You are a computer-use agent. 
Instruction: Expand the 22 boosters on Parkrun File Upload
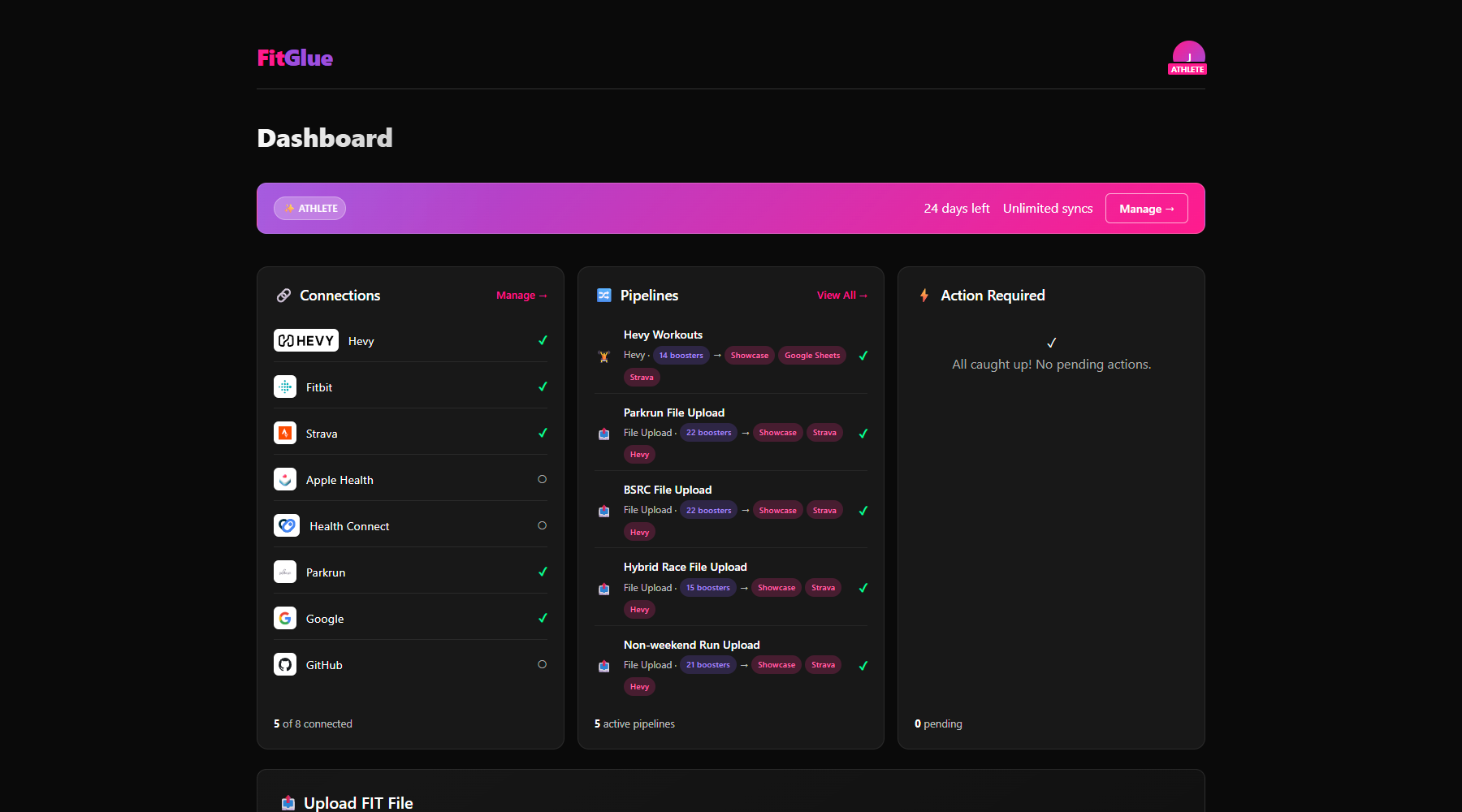(x=707, y=432)
